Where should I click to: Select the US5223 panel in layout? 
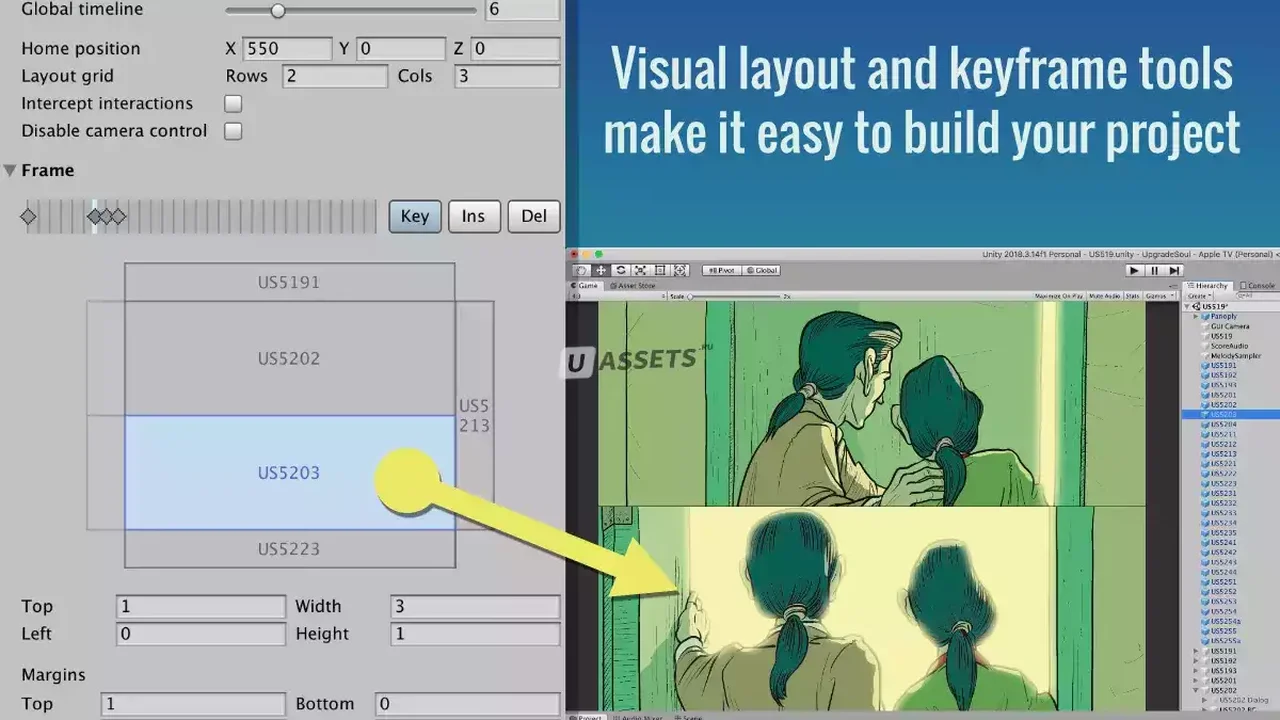tap(289, 549)
